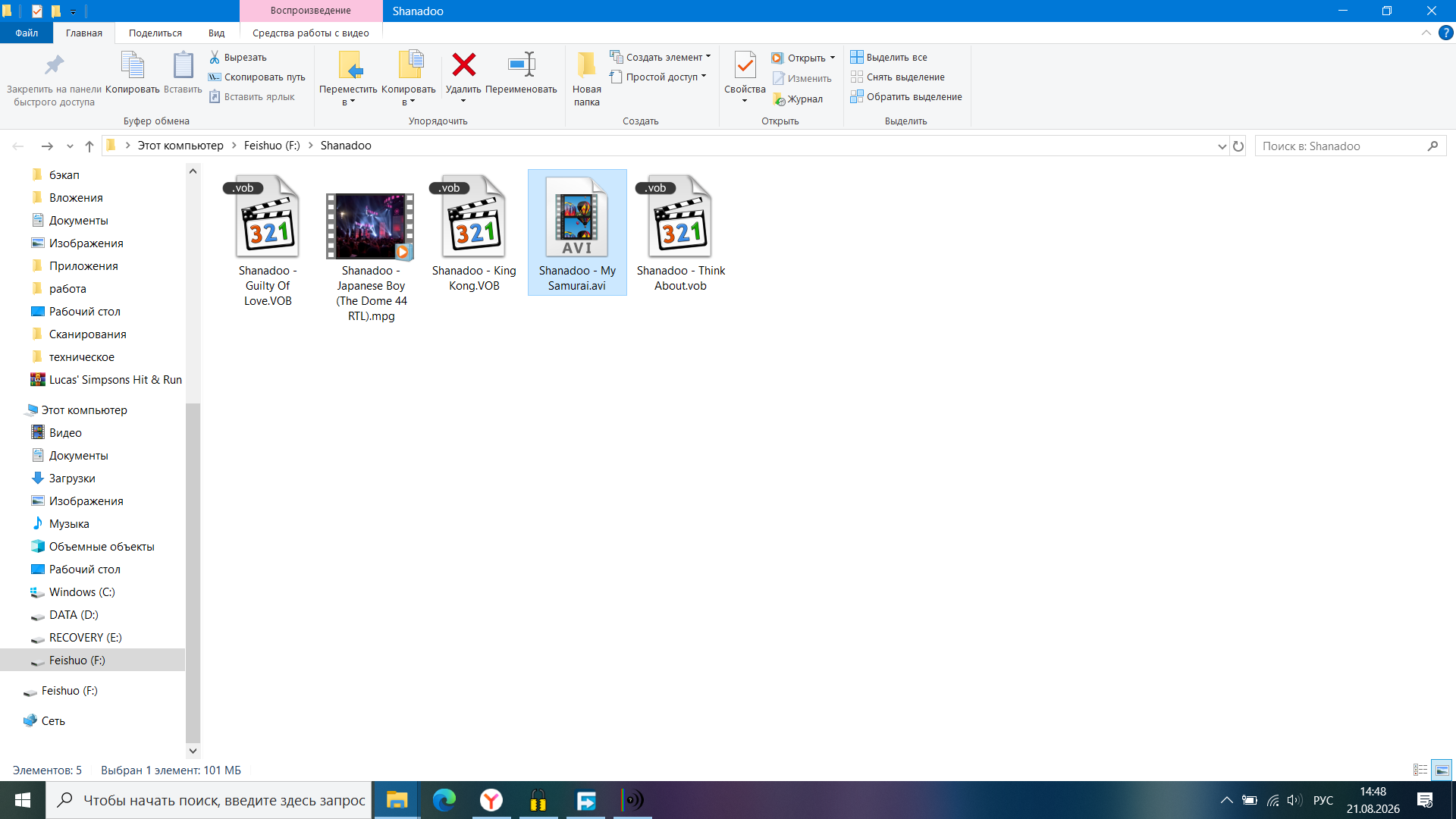Click the Воспроизведение contextual tab header
Image resolution: width=1456 pixels, height=819 pixels.
point(311,11)
